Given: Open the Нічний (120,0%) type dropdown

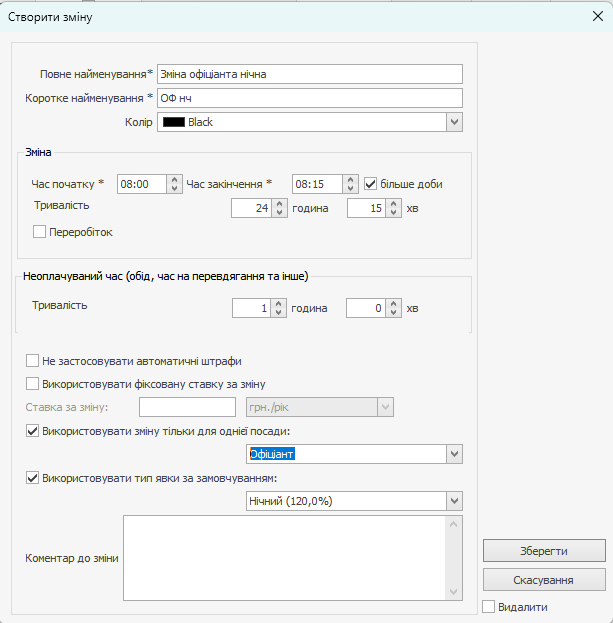Looking at the screenshot, I should tap(454, 500).
